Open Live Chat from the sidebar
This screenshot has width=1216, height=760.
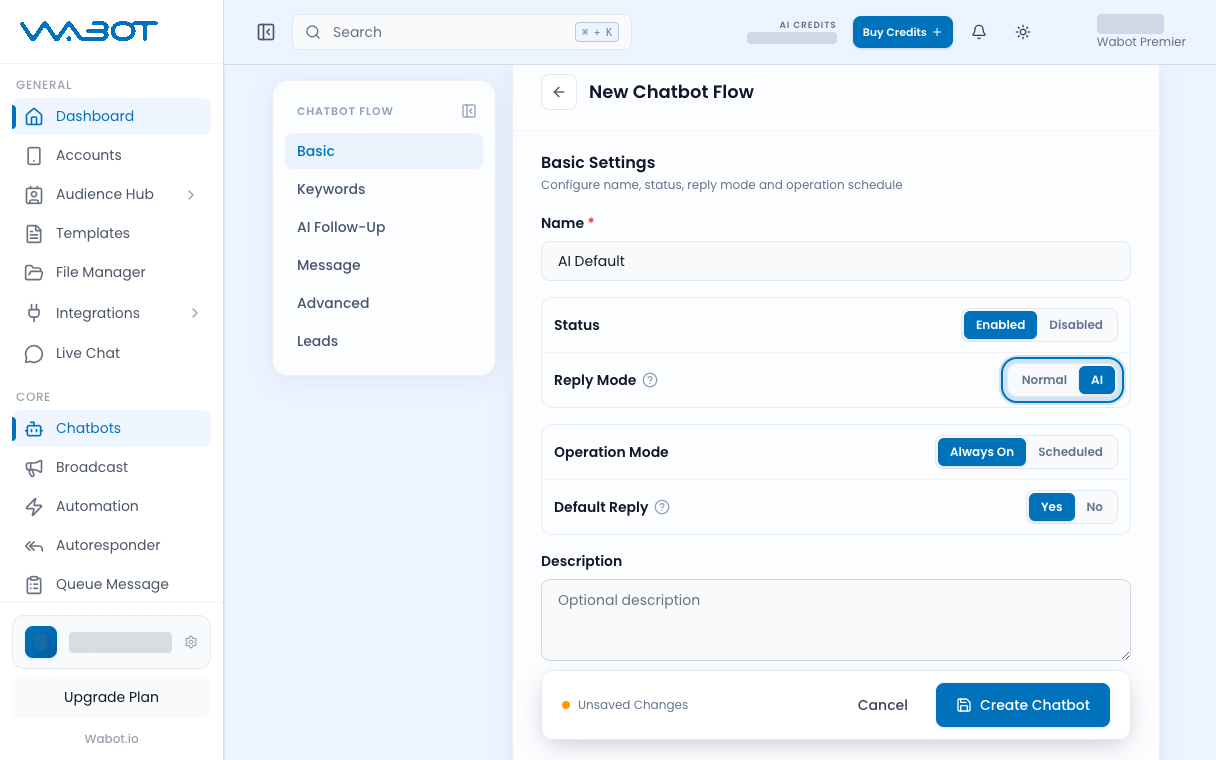[111, 353]
